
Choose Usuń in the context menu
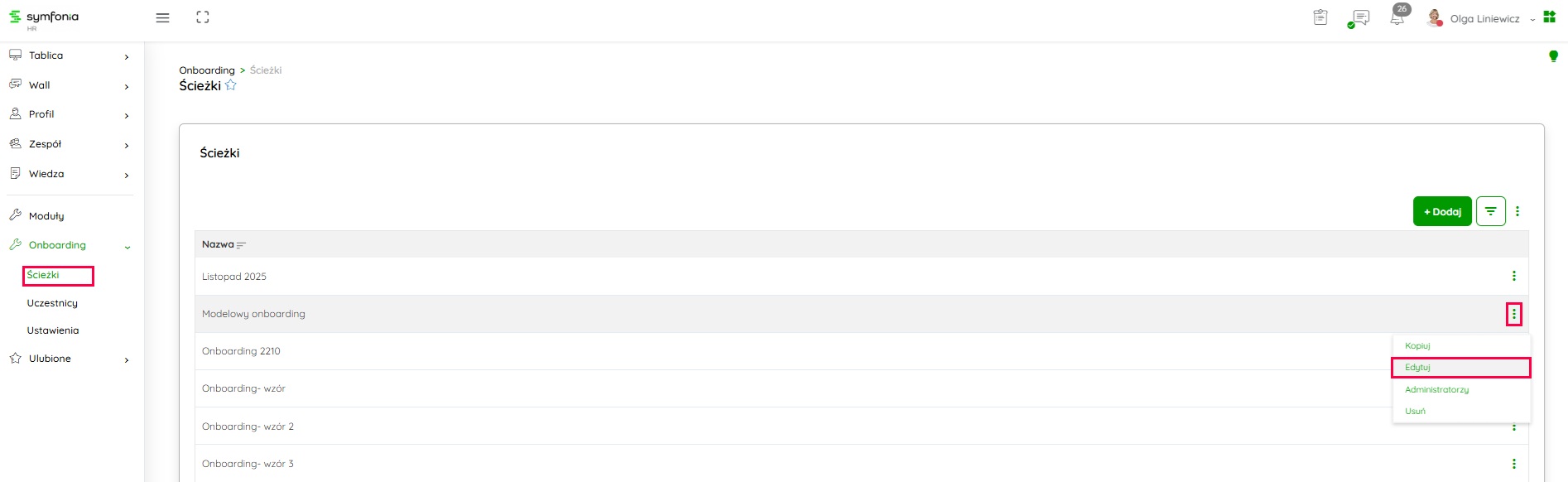[x=1415, y=411]
